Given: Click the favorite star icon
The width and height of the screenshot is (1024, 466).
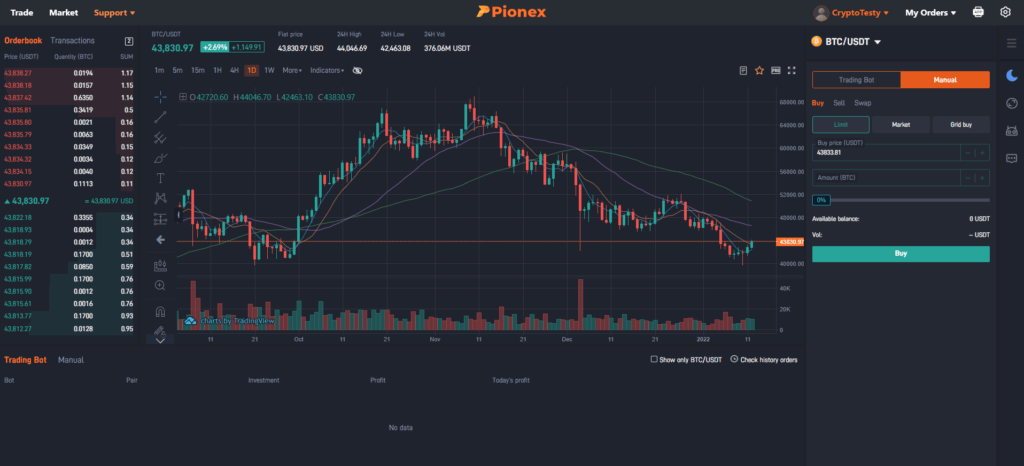Looking at the screenshot, I should 760,70.
